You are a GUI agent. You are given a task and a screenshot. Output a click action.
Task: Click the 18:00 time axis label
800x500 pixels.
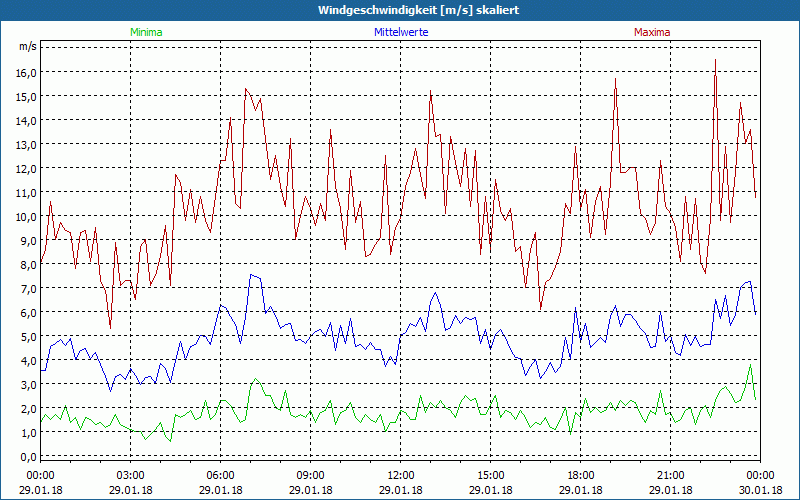[x=581, y=476]
